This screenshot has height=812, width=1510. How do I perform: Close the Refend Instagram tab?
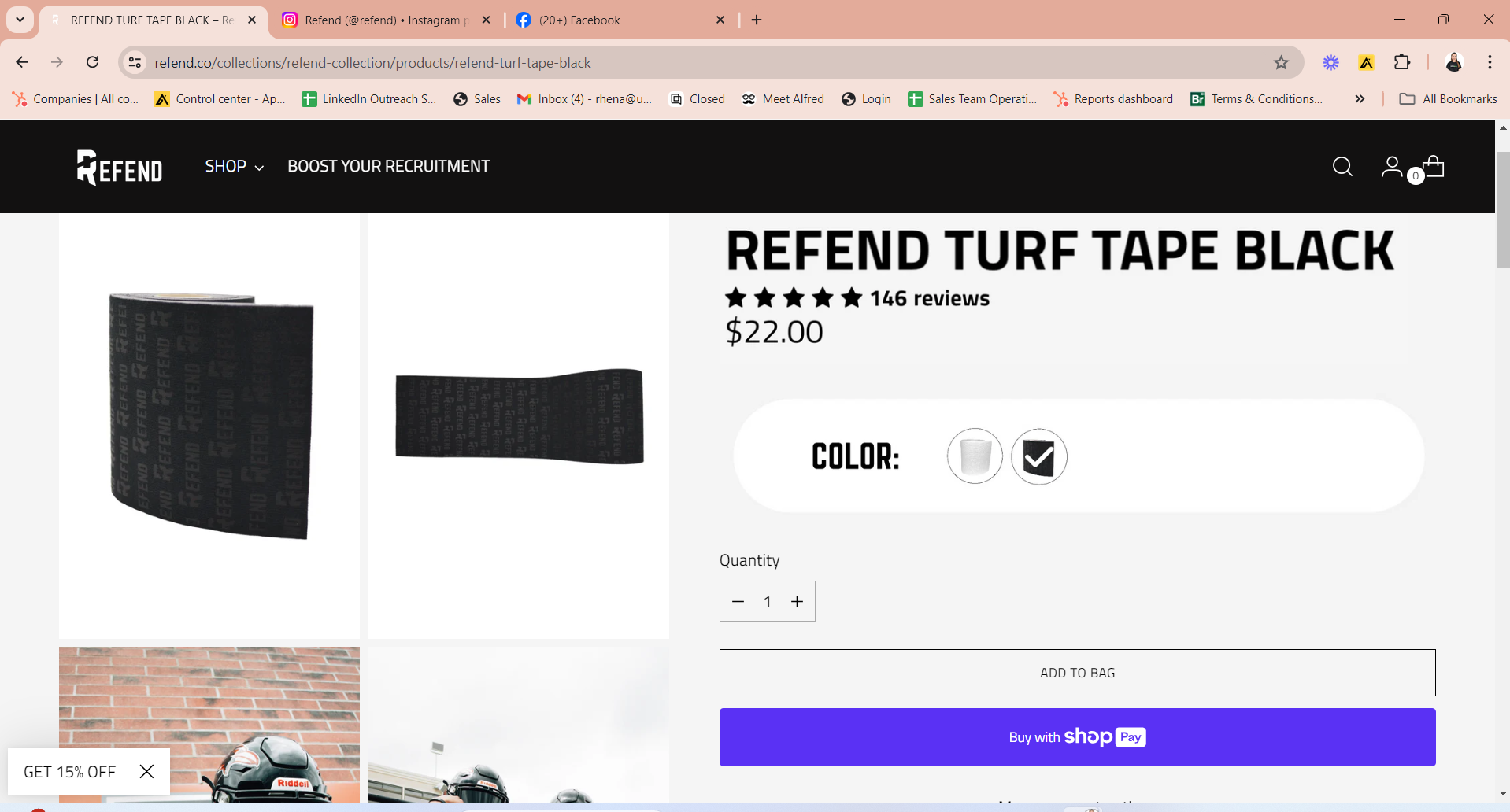tap(487, 20)
